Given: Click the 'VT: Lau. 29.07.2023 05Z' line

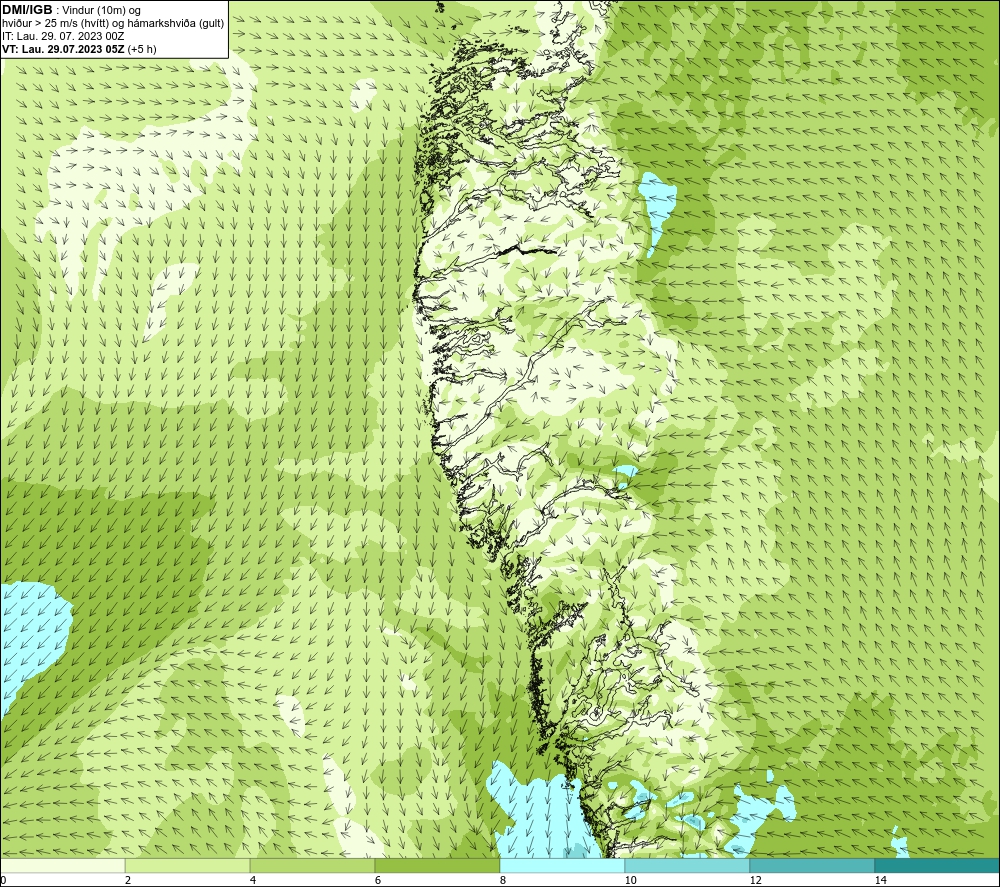Looking at the screenshot, I should [79, 49].
